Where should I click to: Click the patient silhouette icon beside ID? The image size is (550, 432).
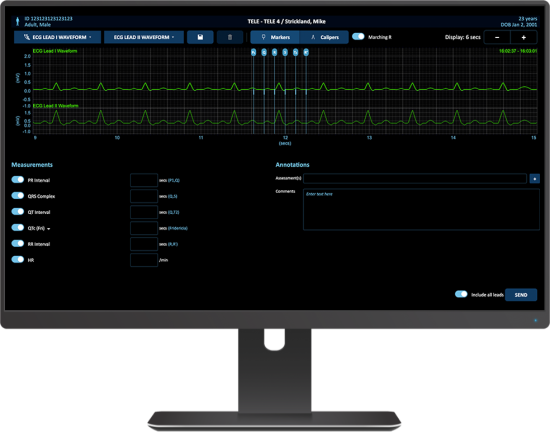[18, 22]
